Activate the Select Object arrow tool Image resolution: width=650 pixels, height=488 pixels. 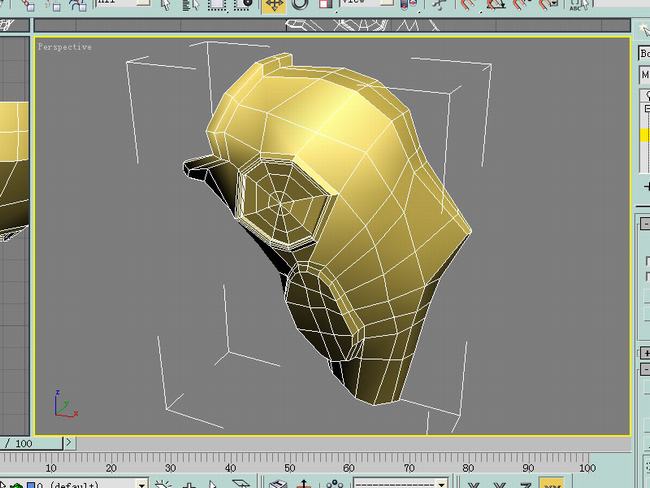pyautogui.click(x=166, y=4)
